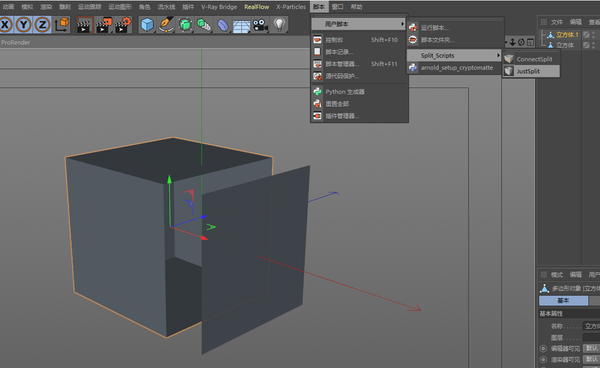Add a camera object
The width and height of the screenshot is (600, 368).
point(260,25)
